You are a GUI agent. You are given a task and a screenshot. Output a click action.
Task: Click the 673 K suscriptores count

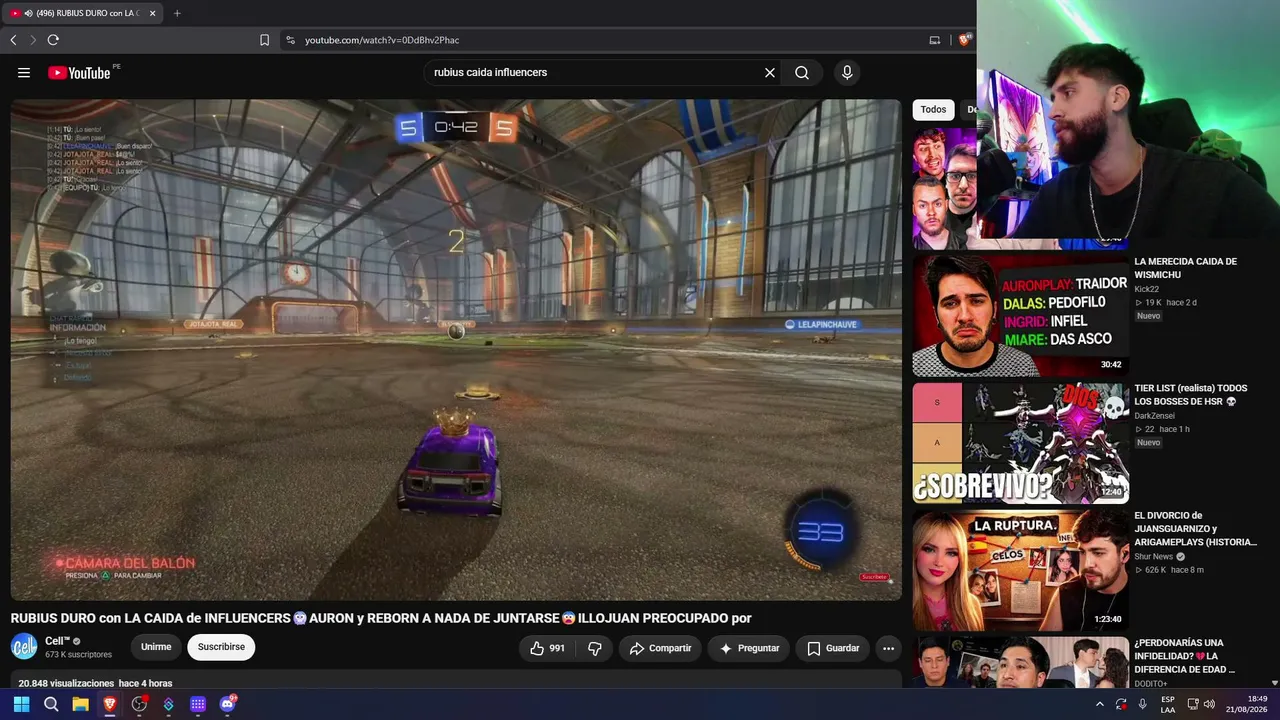[78, 655]
